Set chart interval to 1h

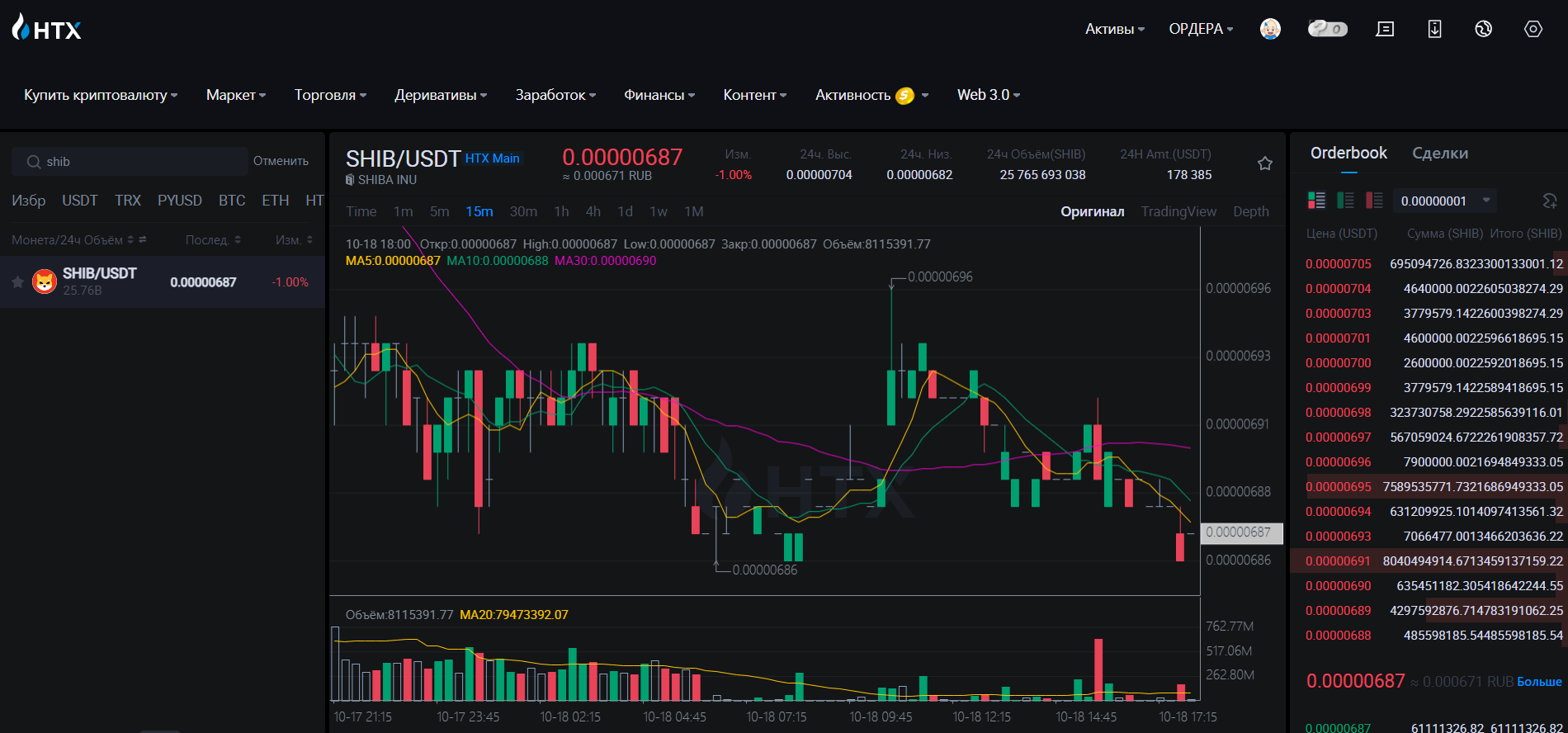point(561,212)
